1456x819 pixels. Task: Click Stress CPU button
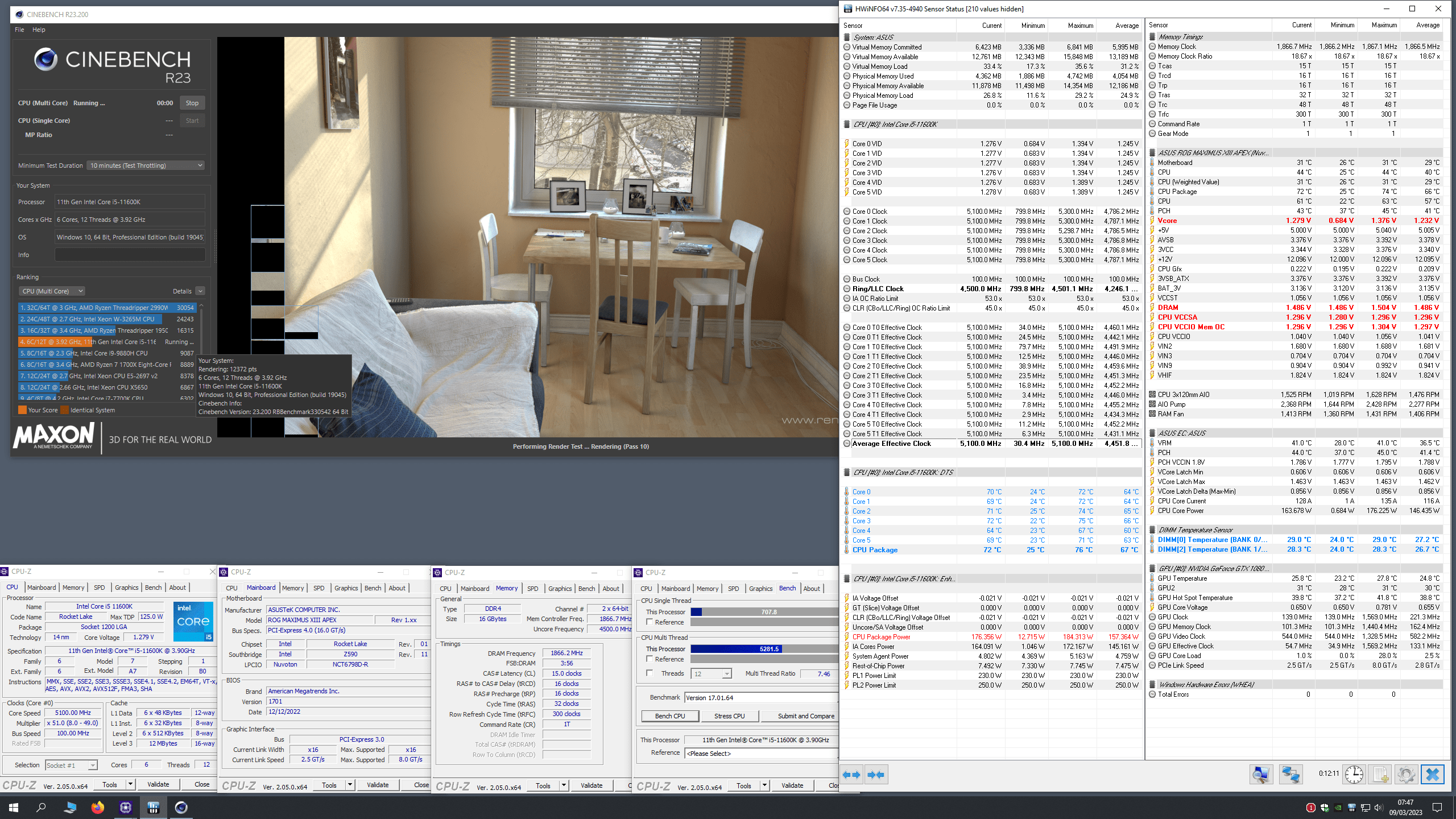[729, 716]
